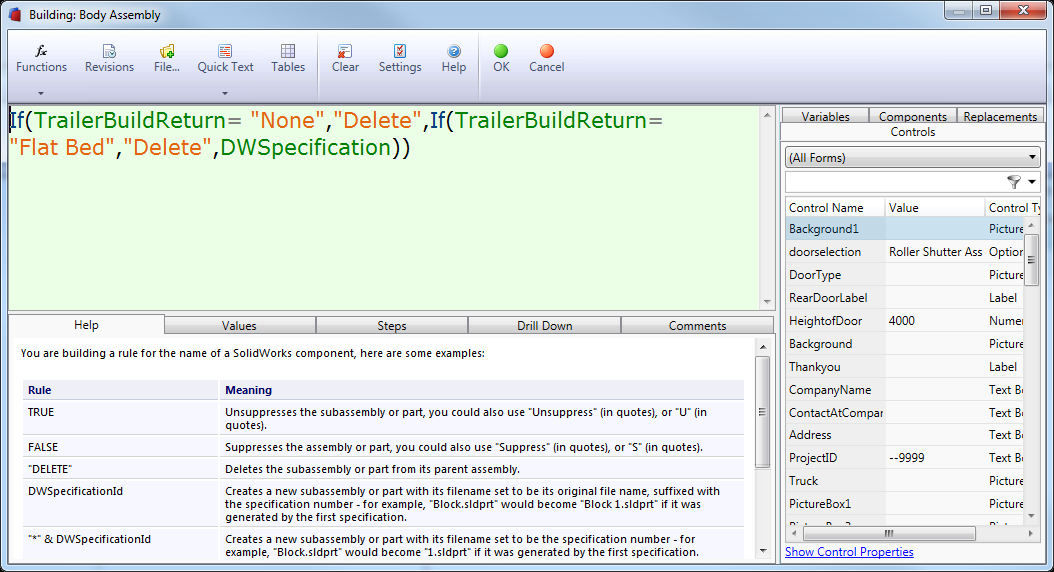Screen dimensions: 1054x572
Task: Open the filter options dropdown arrow
Action: [x=1032, y=181]
